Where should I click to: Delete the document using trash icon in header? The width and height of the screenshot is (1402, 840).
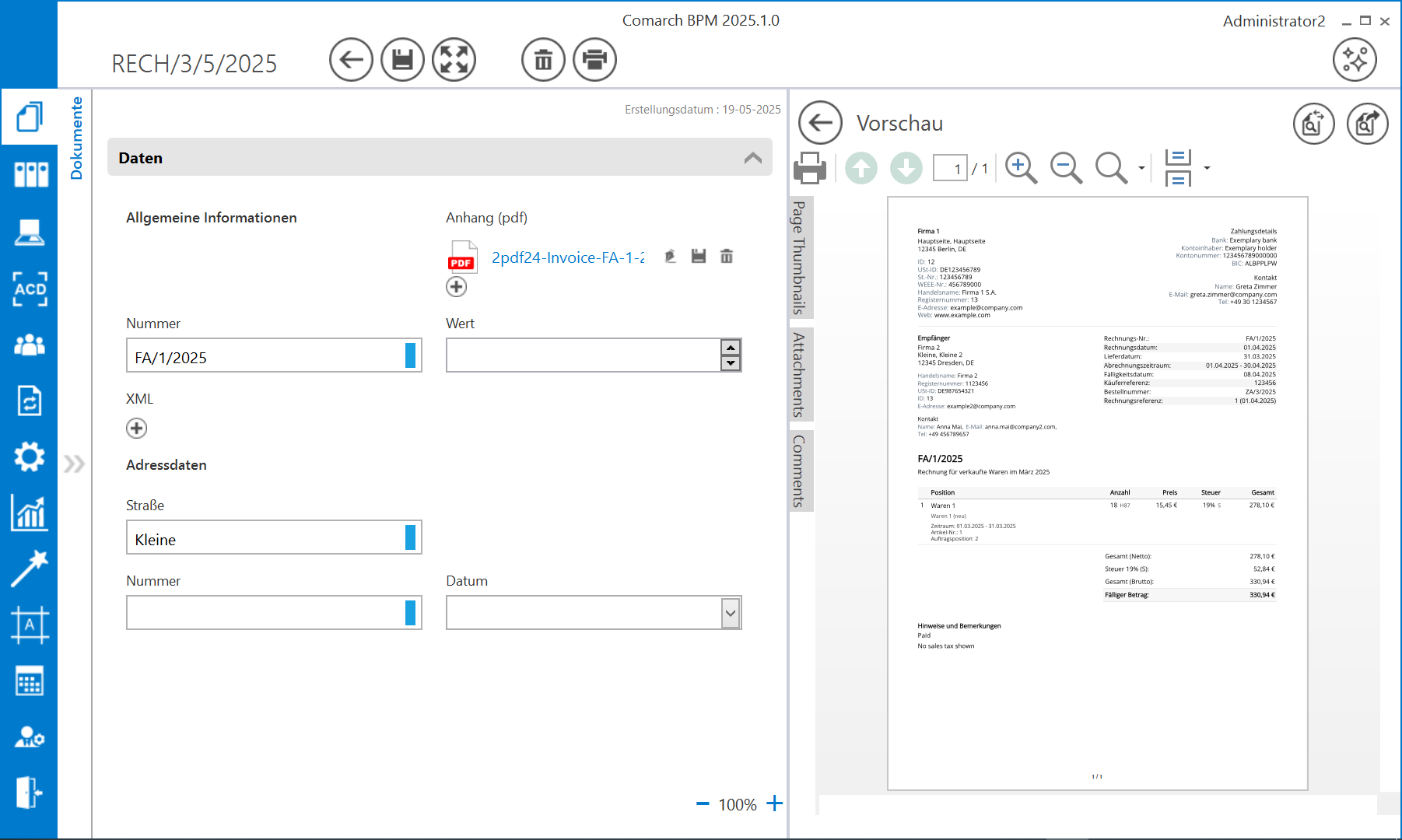[543, 60]
